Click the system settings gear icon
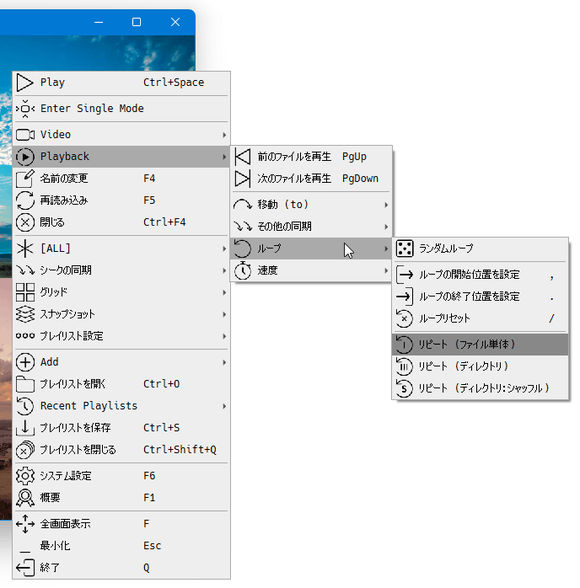This screenshot has width=580, height=588. point(25,476)
